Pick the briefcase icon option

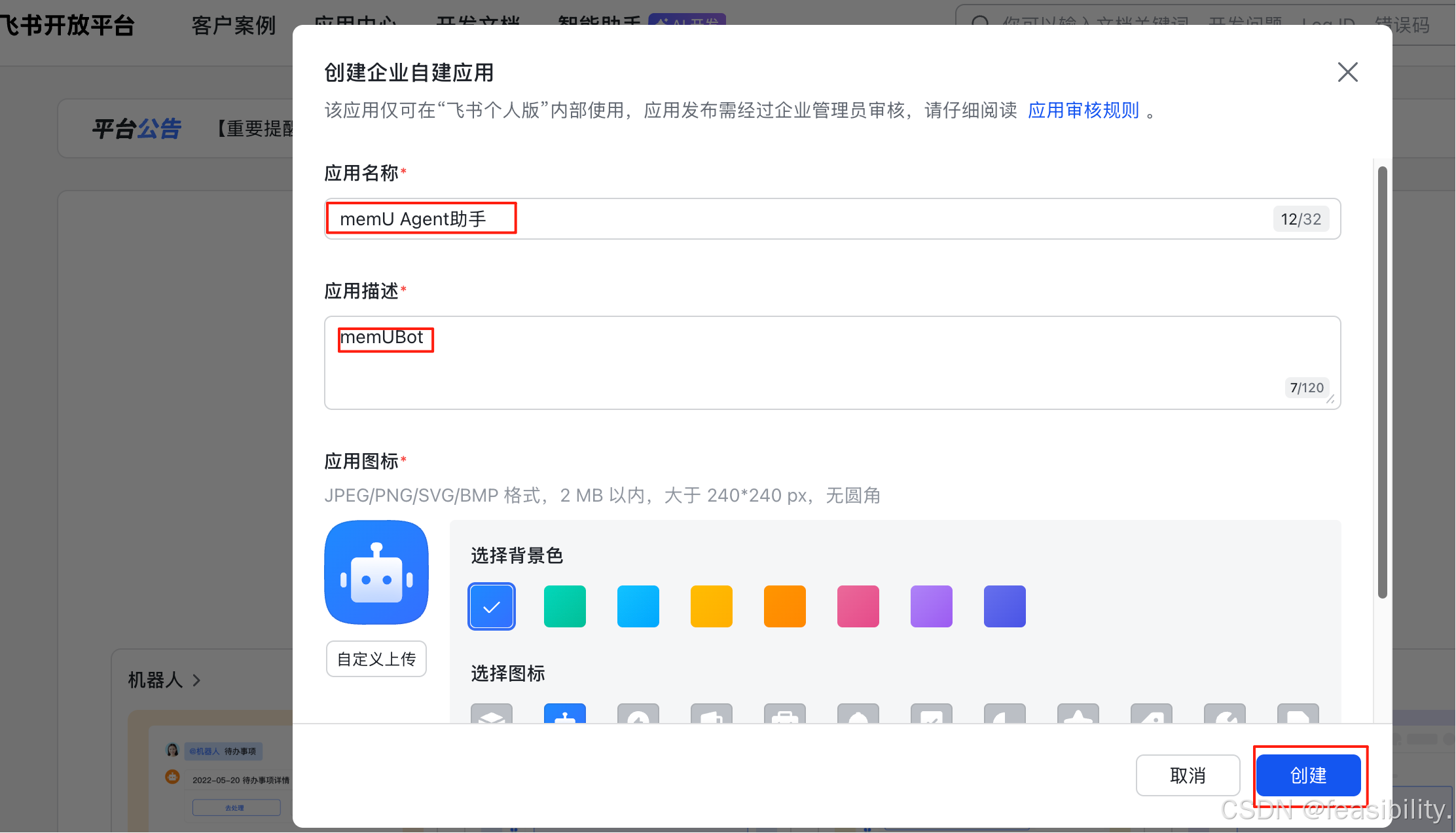784,714
